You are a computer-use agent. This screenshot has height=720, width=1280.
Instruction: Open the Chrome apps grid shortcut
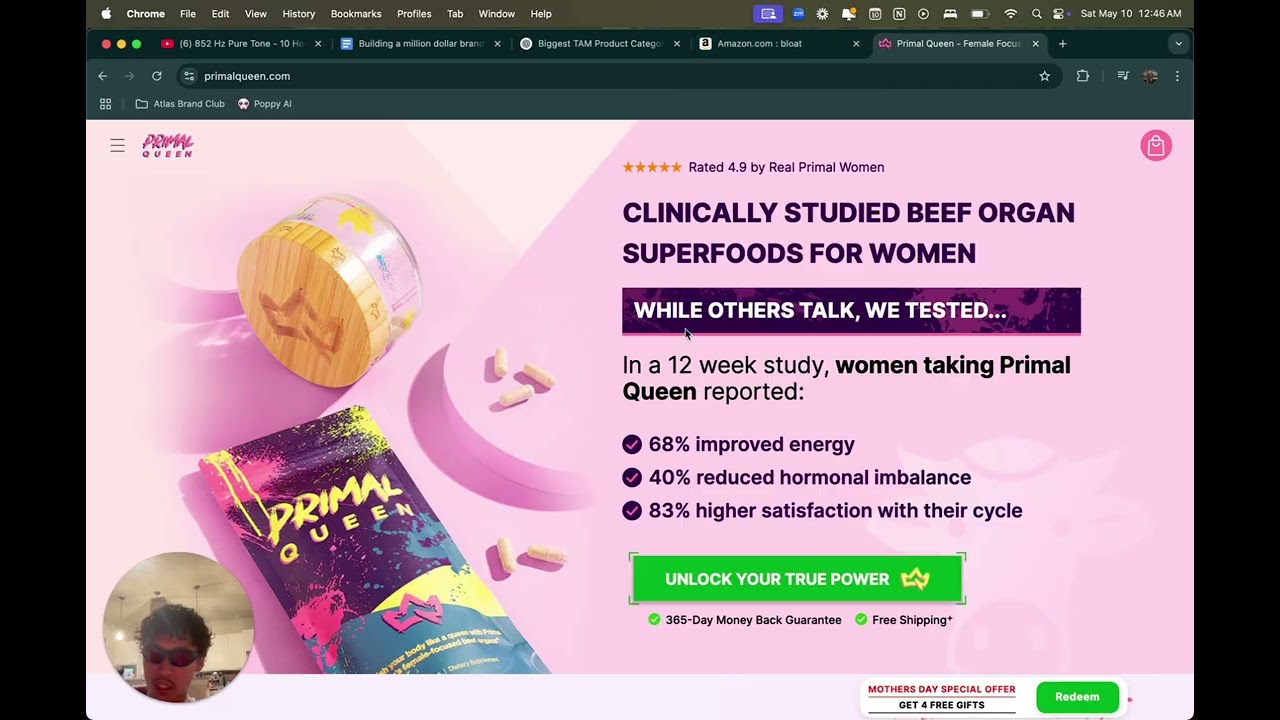105,104
